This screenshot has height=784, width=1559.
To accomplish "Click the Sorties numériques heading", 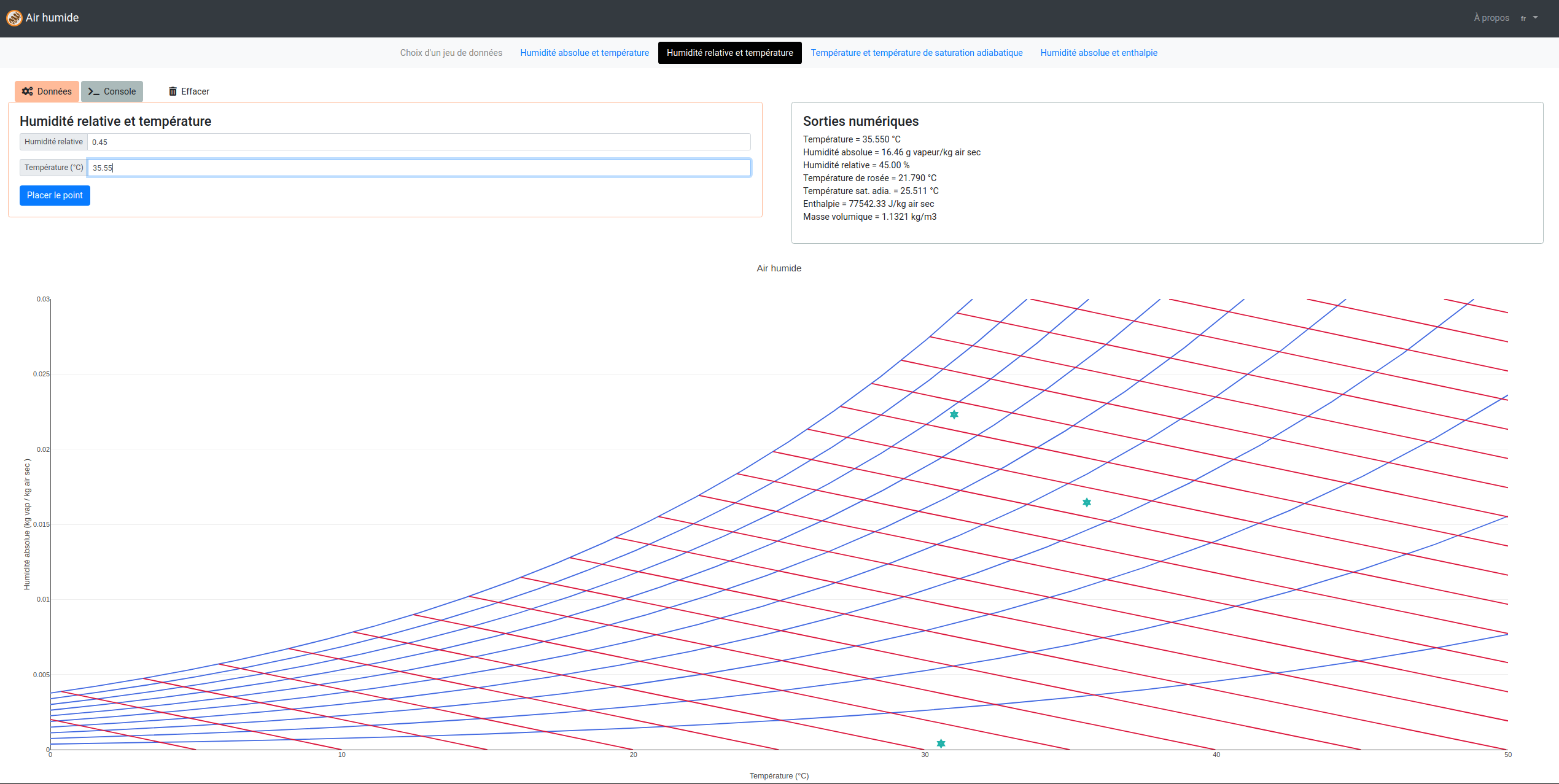I will [x=861, y=122].
